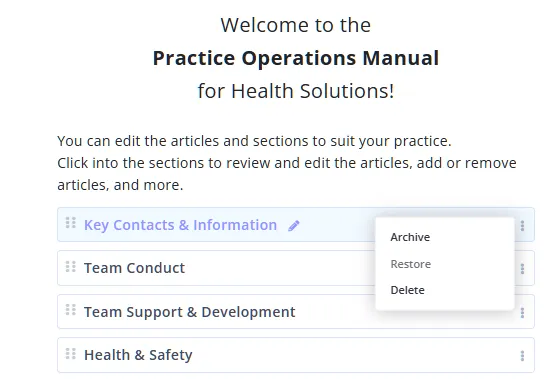Open the three-dot menu for Health & Safety
The height and width of the screenshot is (379, 551).
click(x=523, y=356)
